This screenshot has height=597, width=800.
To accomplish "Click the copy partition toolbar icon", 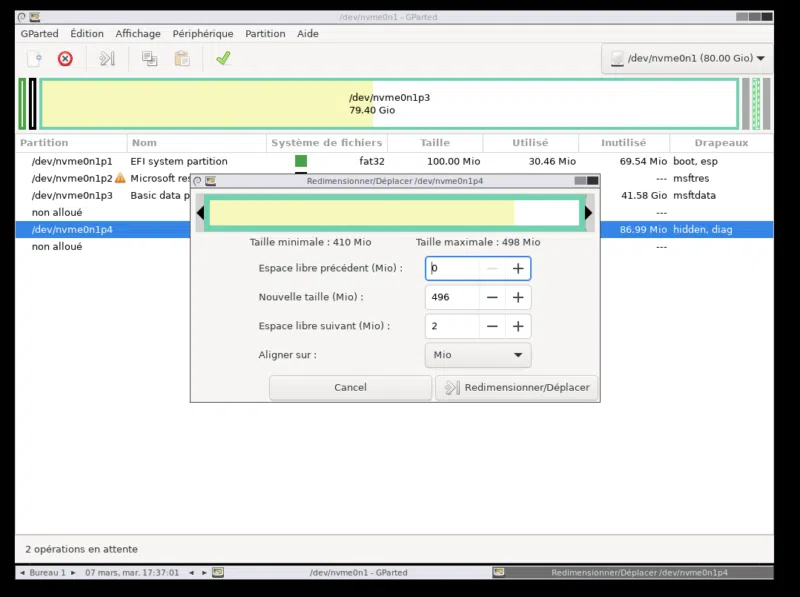I will (x=149, y=59).
